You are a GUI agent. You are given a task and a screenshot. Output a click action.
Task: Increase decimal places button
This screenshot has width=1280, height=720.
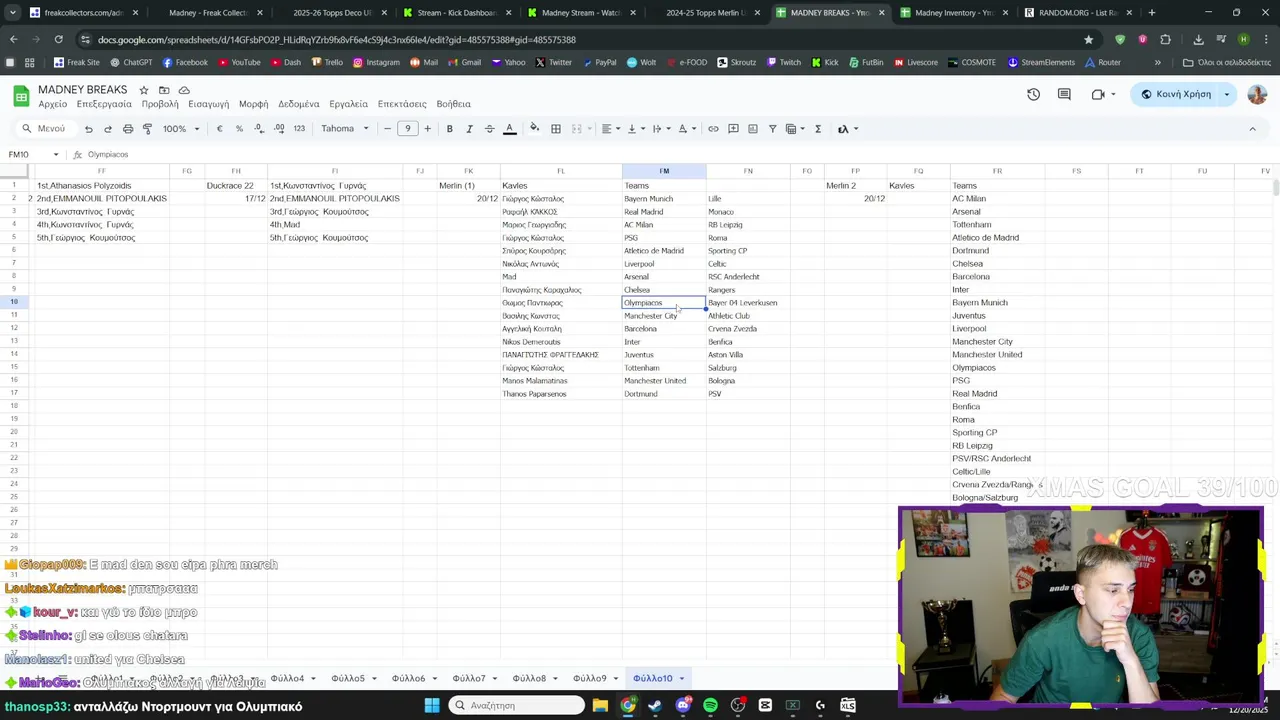pyautogui.click(x=279, y=129)
